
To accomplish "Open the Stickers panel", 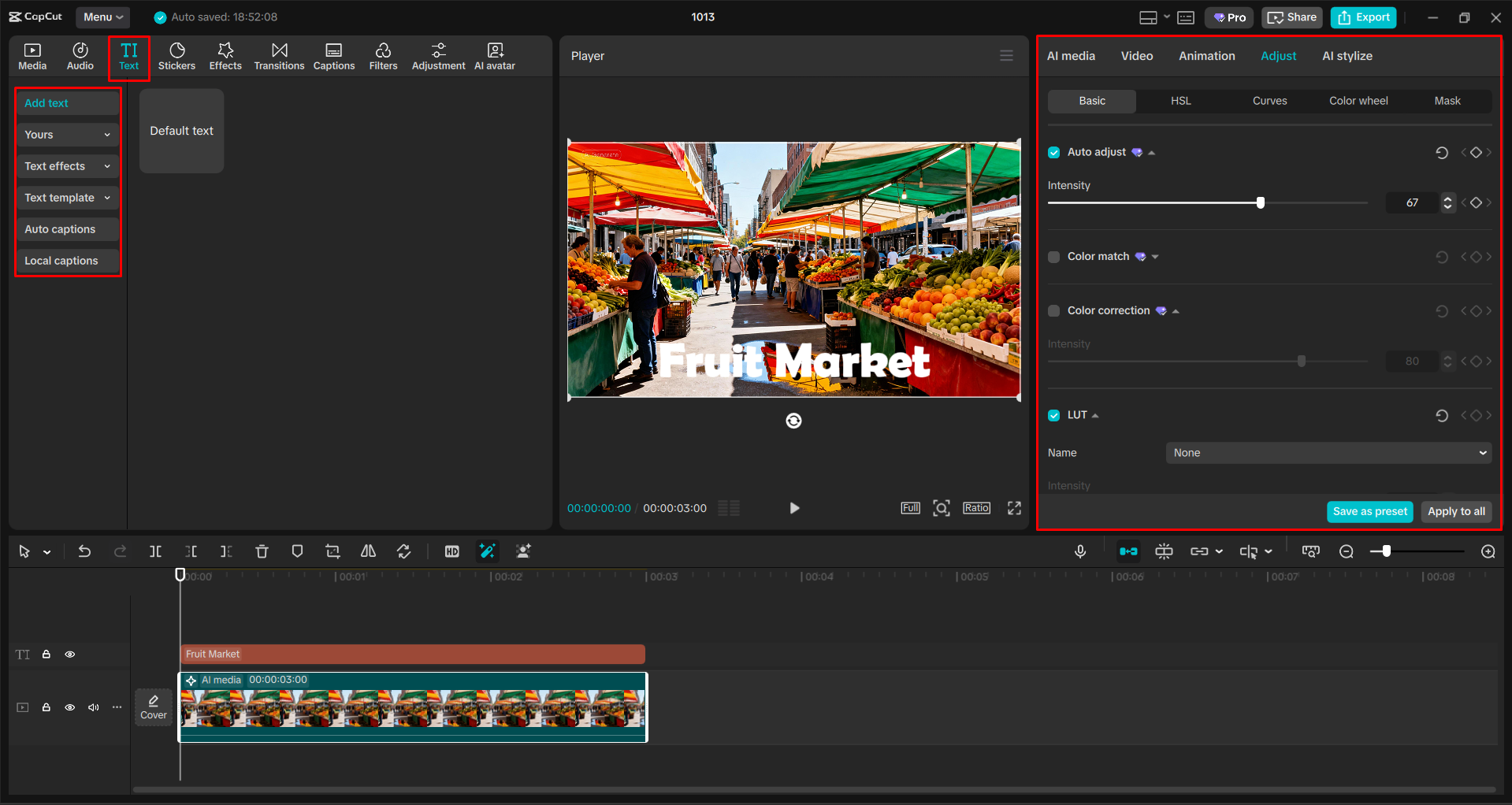I will coord(176,55).
